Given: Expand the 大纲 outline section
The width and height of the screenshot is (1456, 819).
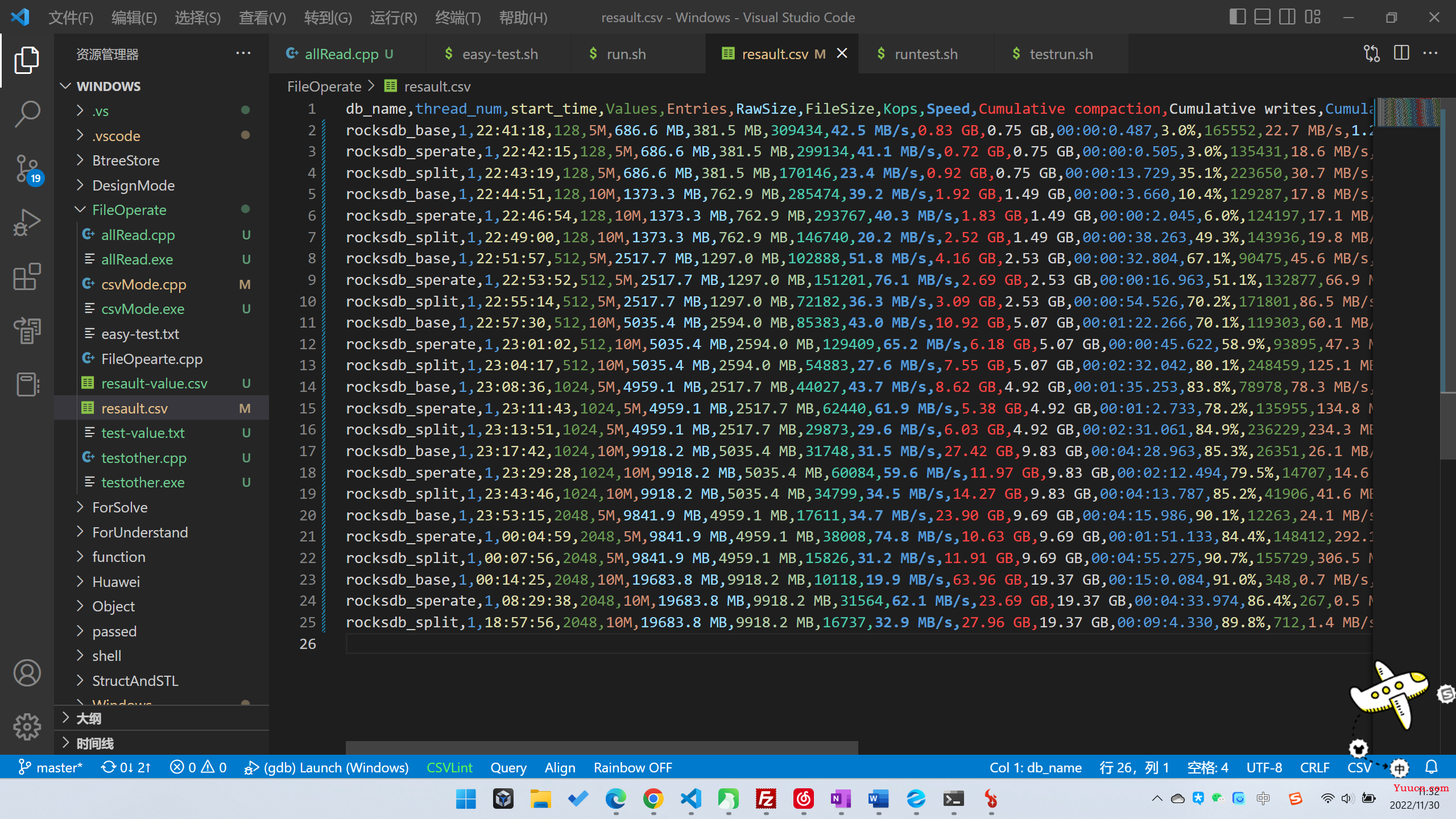Looking at the screenshot, I should click(162, 718).
